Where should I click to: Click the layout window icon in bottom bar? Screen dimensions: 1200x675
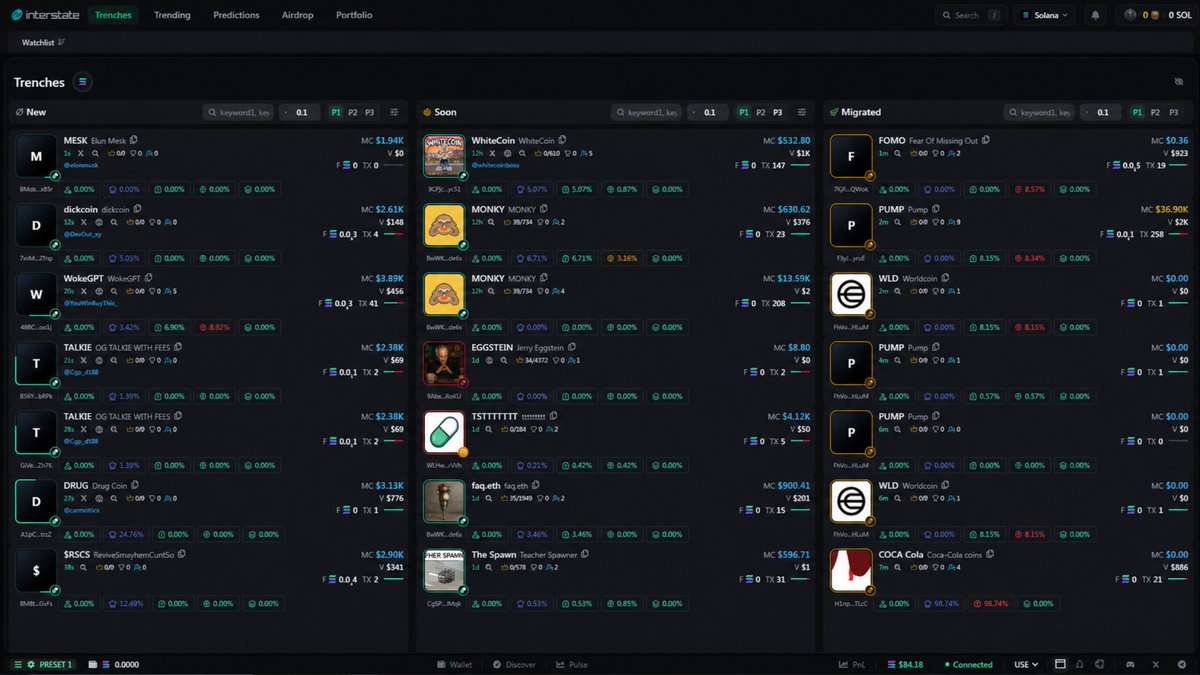pyautogui.click(x=1060, y=664)
